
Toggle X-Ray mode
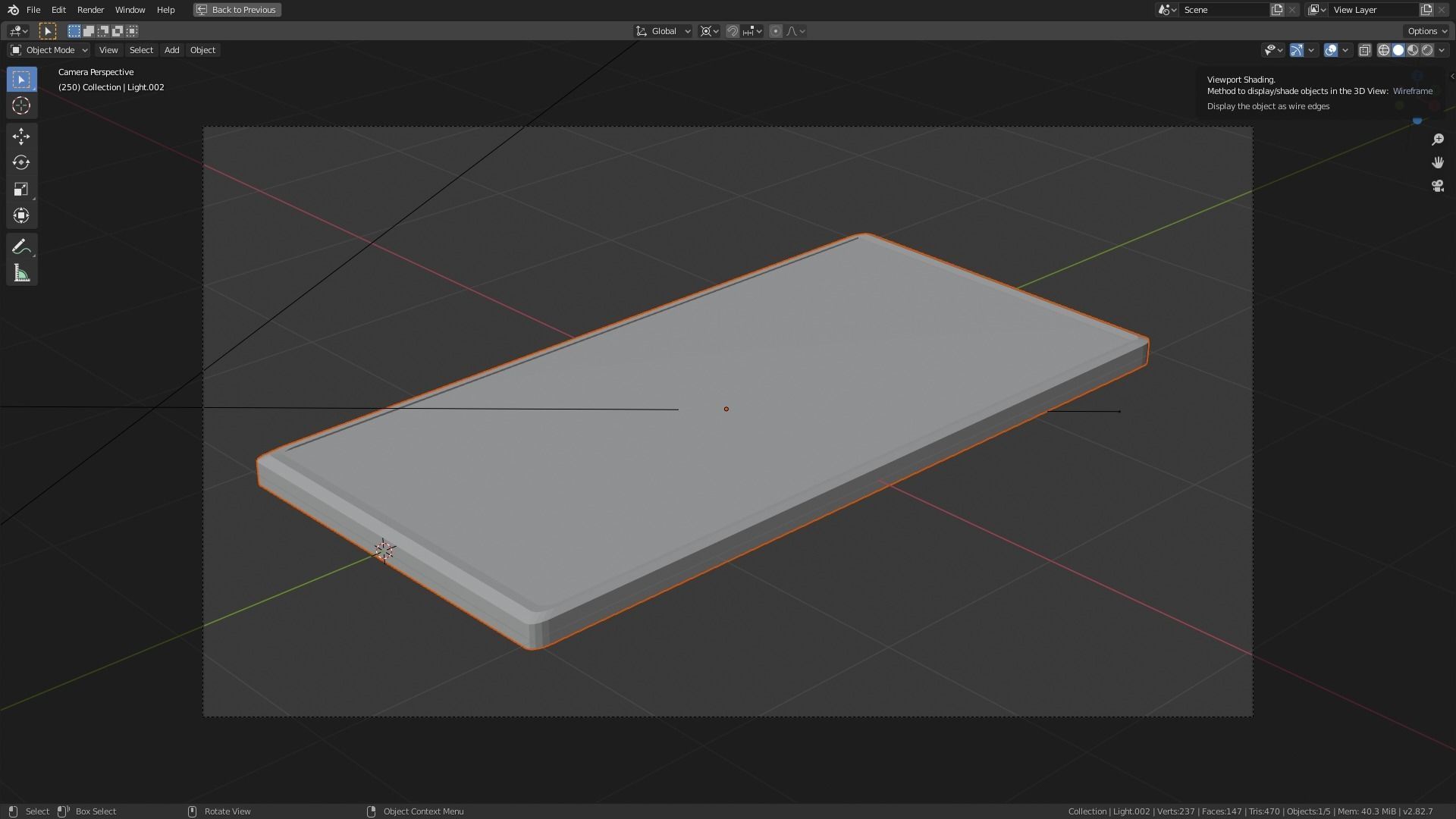tap(1364, 50)
